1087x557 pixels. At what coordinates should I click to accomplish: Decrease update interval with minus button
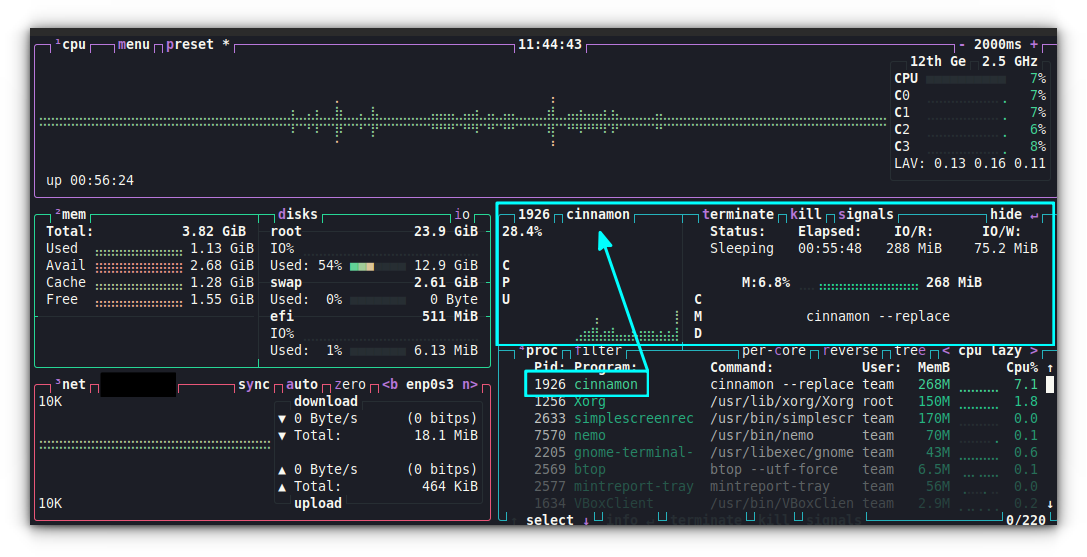[962, 45]
